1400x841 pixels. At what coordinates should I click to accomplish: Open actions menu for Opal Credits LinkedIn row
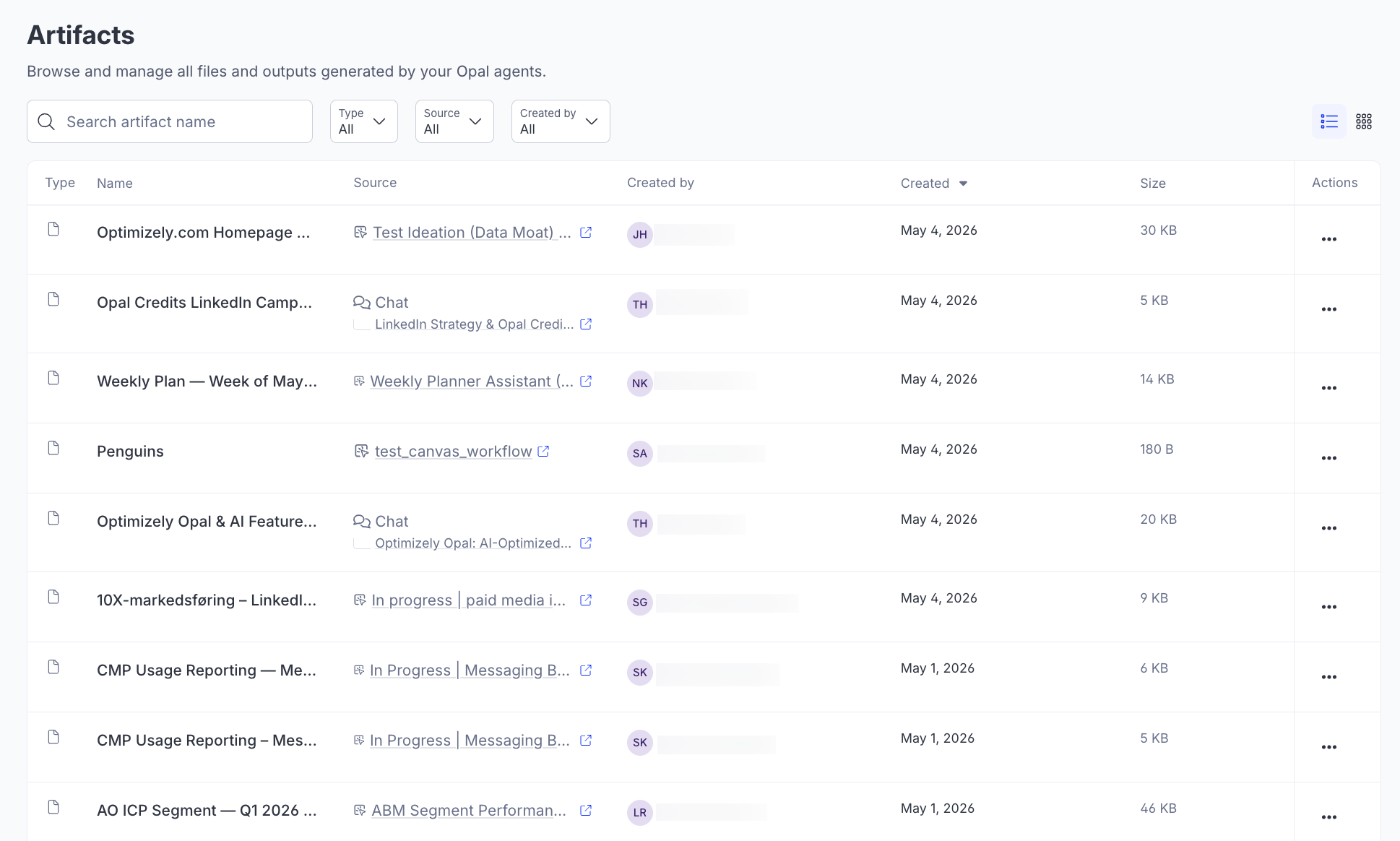coord(1328,309)
